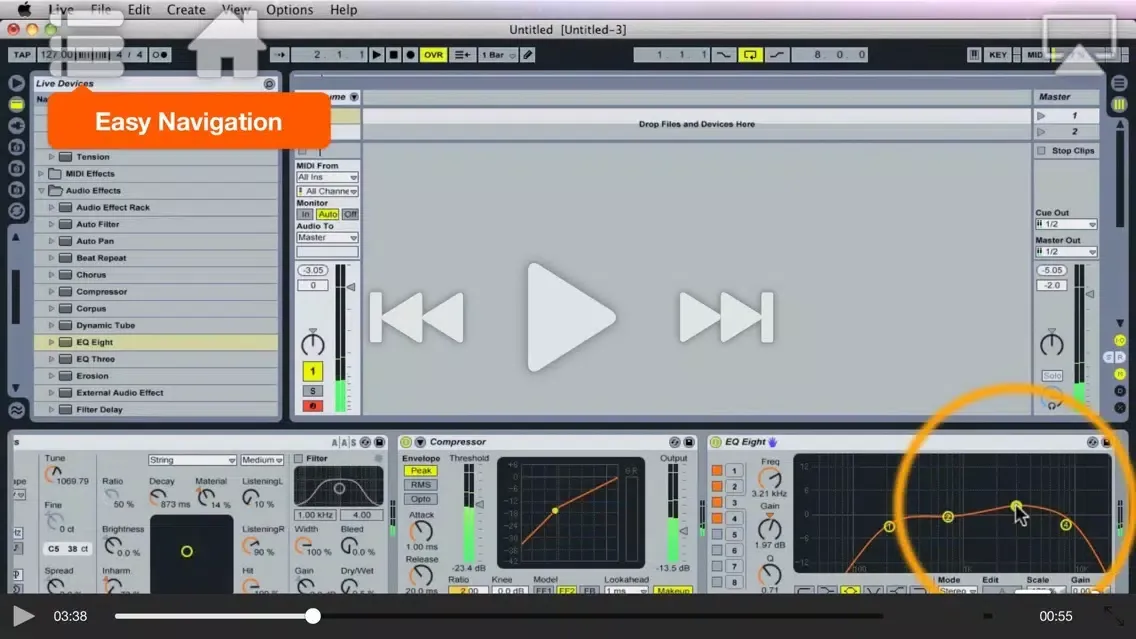Expand the MIDI Effects folder
The image size is (1136, 639).
click(41, 174)
